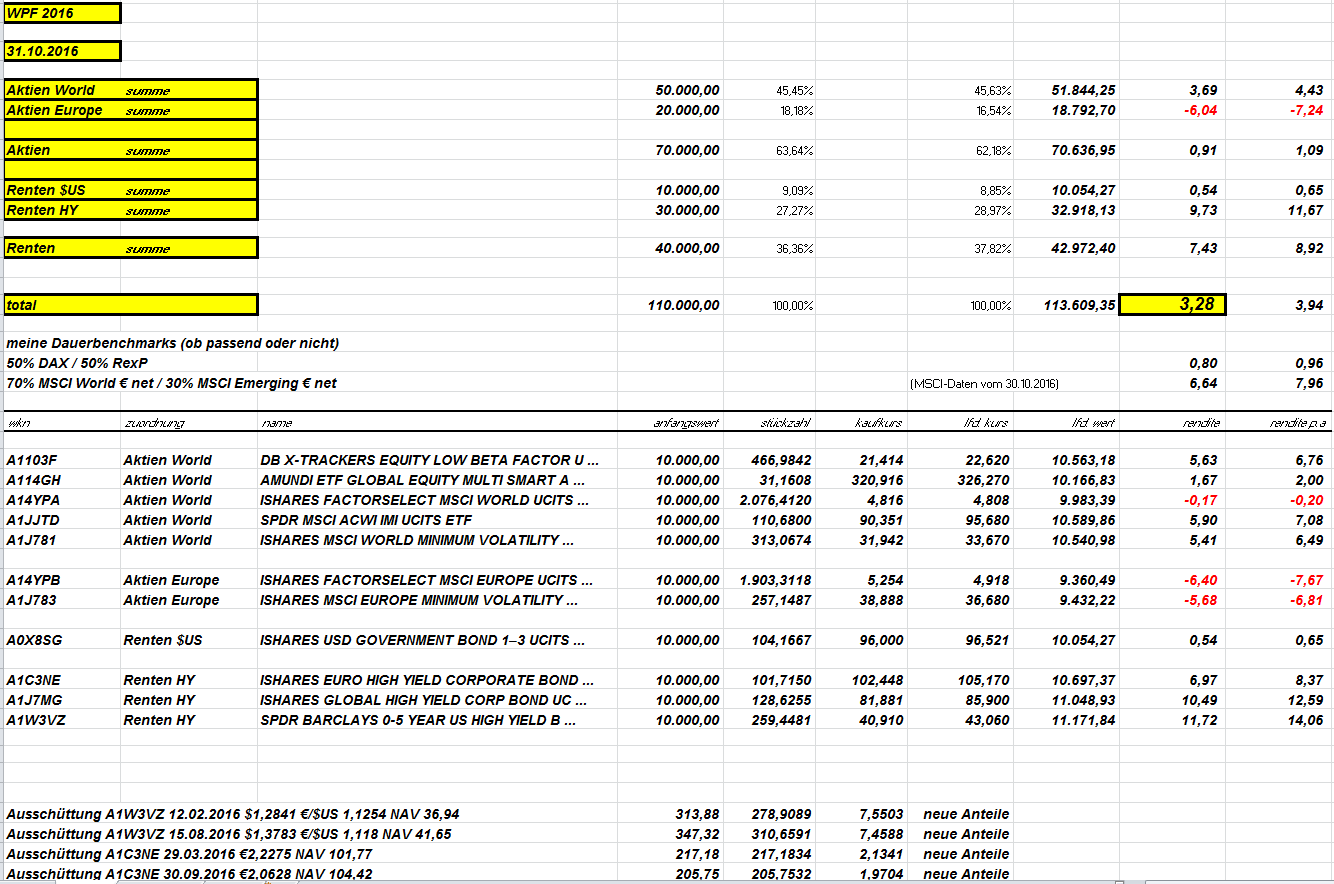This screenshot has width=1334, height=884.
Task: Click WKN cell A0X8SG
Action: click(x=34, y=640)
